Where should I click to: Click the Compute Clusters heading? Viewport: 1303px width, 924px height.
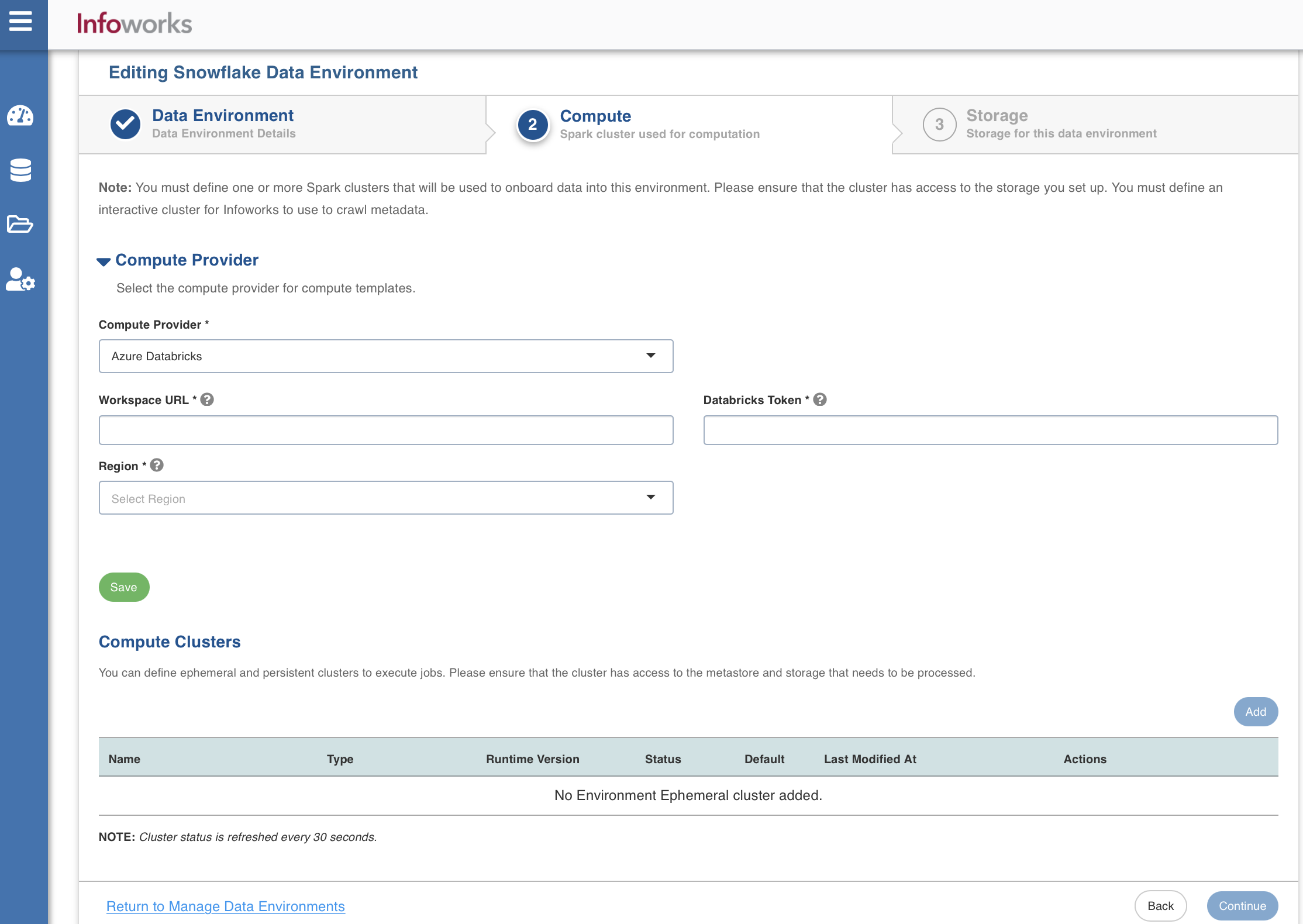[170, 642]
